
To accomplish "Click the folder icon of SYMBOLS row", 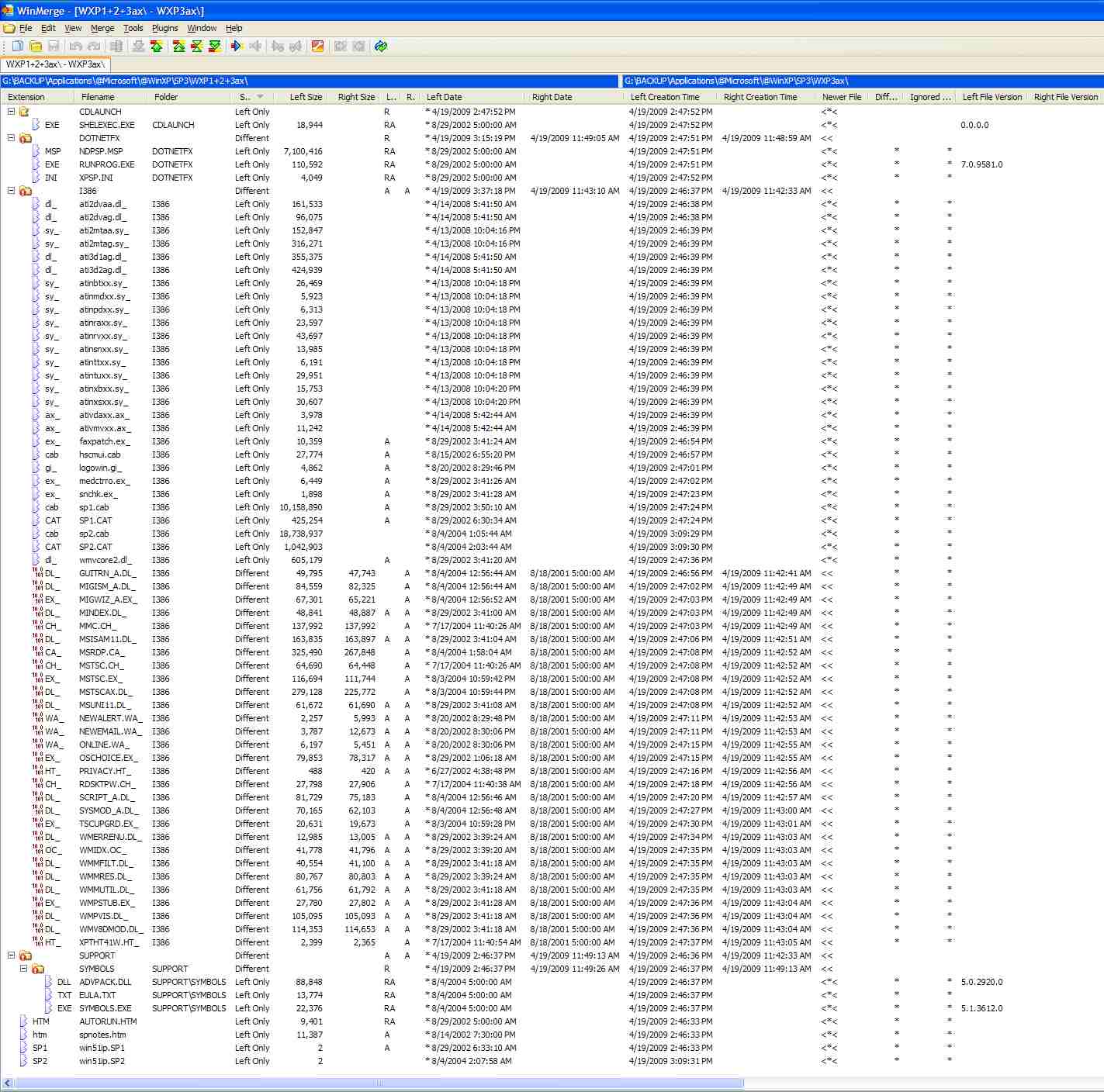I will [x=38, y=969].
